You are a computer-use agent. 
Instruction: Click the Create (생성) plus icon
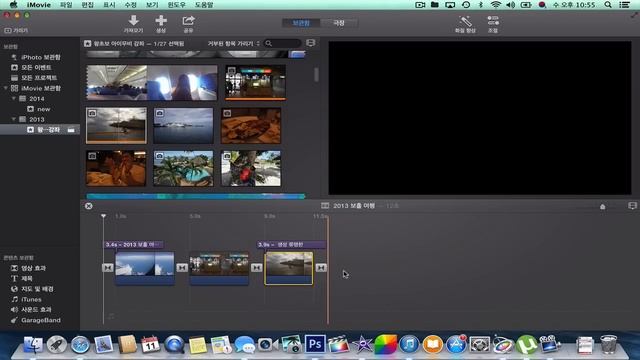(x=161, y=20)
